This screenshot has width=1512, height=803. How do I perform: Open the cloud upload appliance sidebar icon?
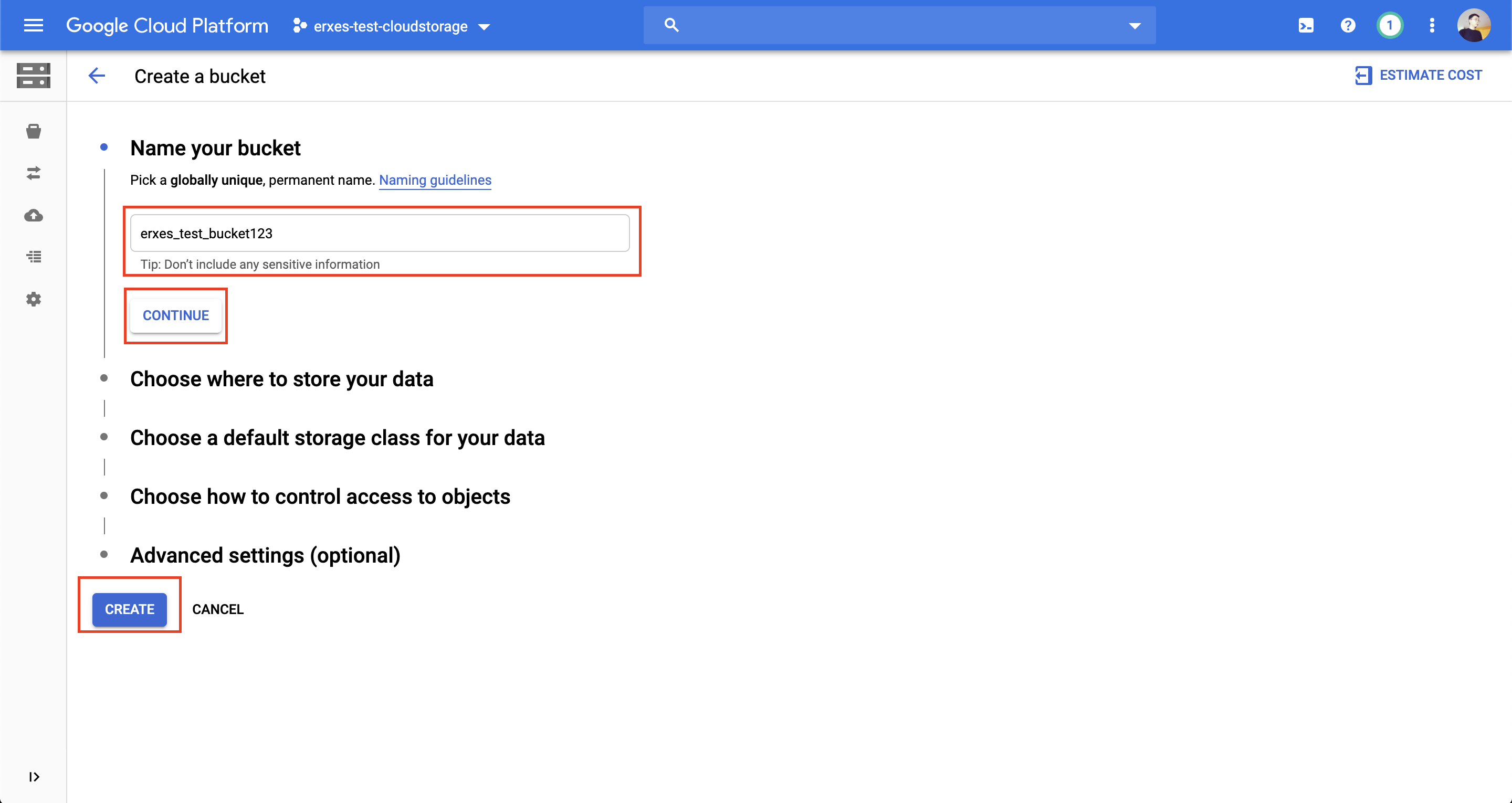coord(34,215)
